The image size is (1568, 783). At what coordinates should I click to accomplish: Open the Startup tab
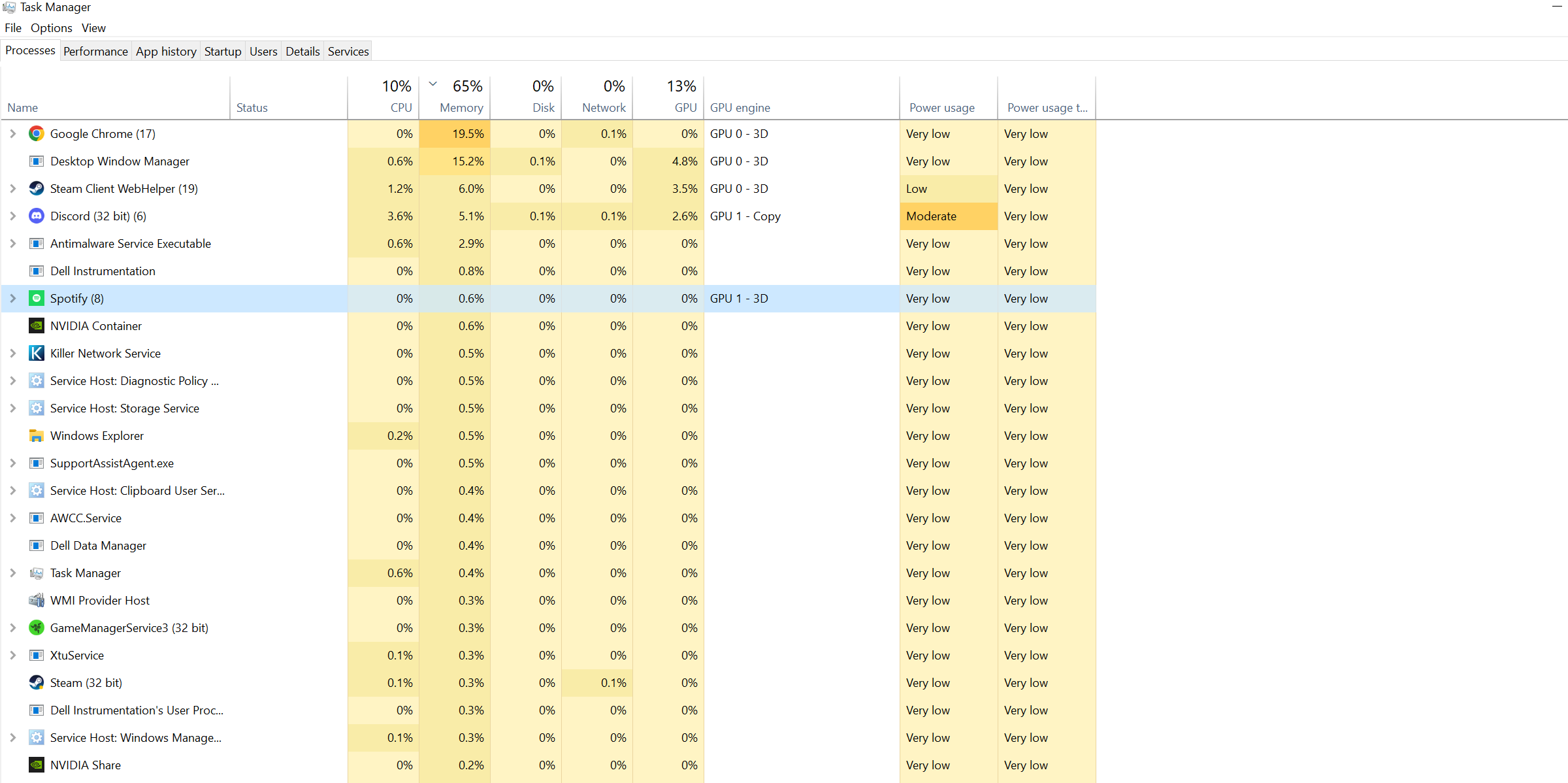223,52
